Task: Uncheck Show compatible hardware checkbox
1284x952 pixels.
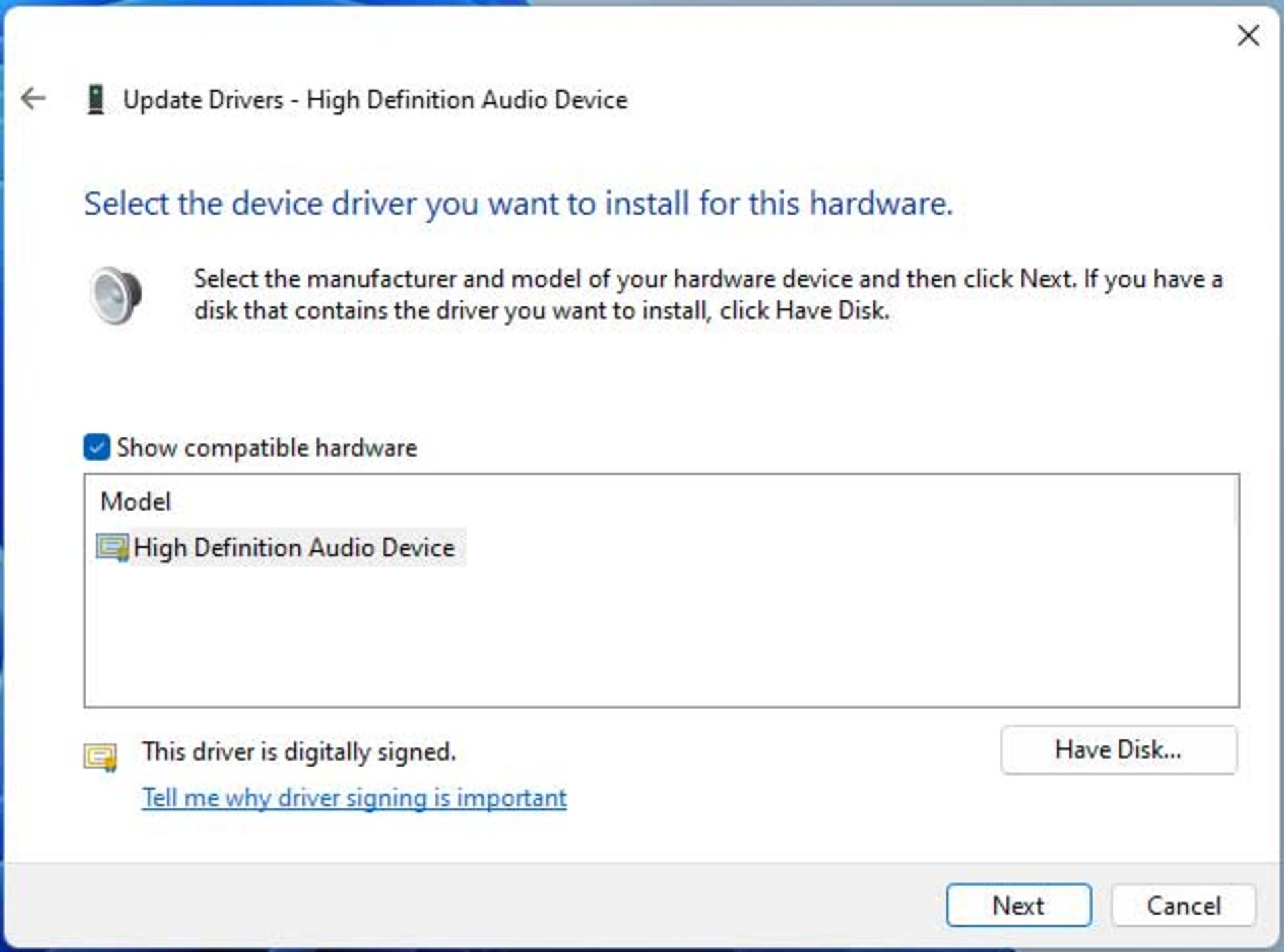Action: [x=97, y=447]
